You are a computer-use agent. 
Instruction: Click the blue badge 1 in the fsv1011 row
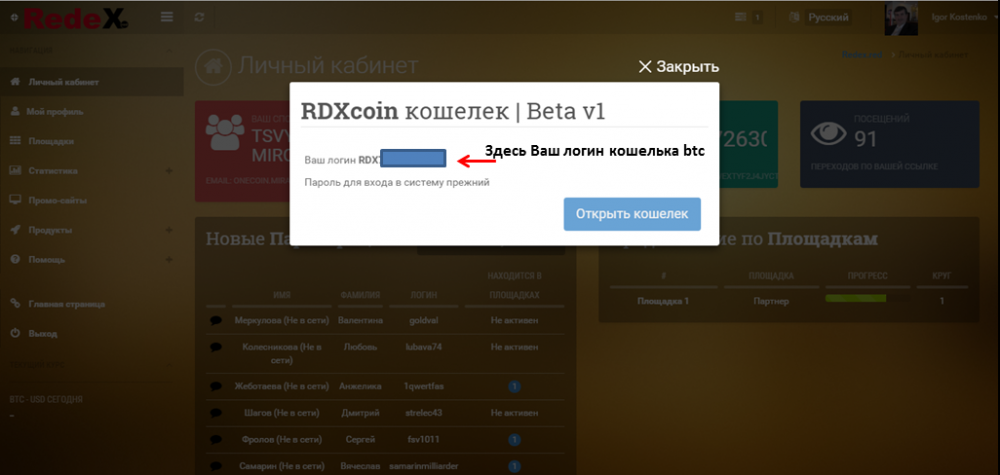(515, 439)
